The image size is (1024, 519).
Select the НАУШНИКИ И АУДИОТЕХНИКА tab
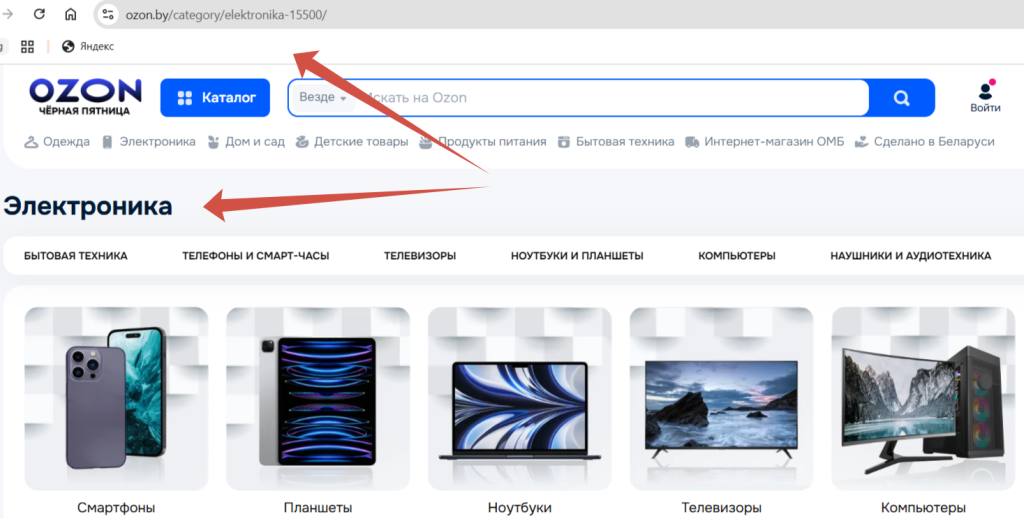tap(910, 256)
